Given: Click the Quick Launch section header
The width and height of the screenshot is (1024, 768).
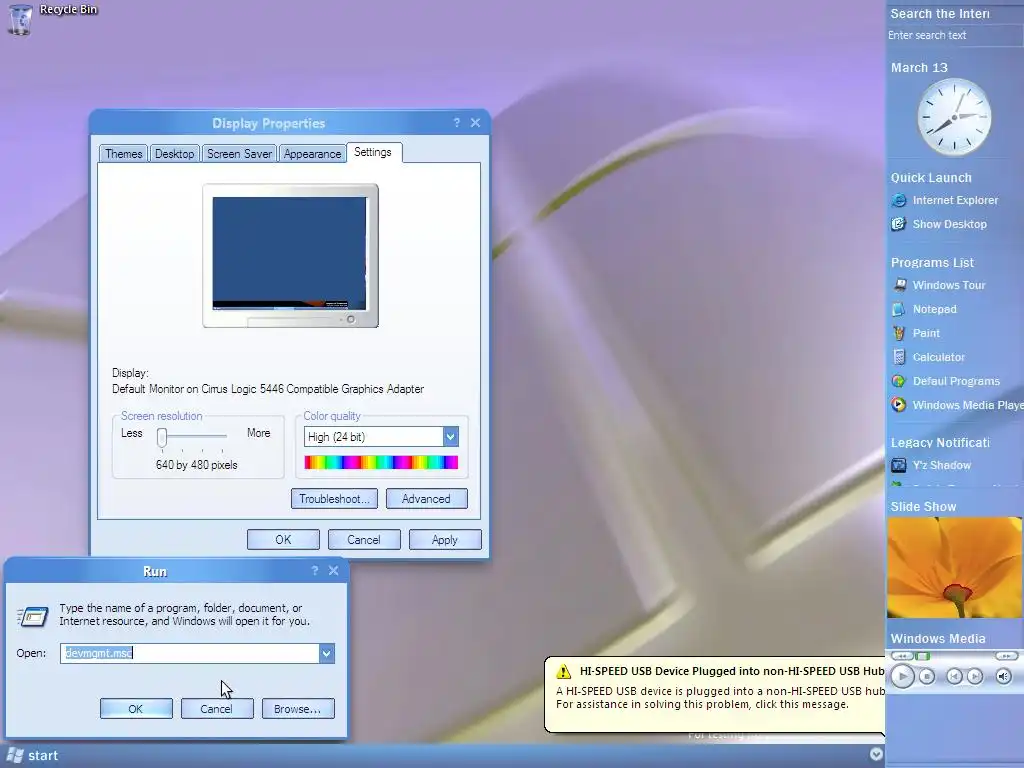Looking at the screenshot, I should [931, 178].
